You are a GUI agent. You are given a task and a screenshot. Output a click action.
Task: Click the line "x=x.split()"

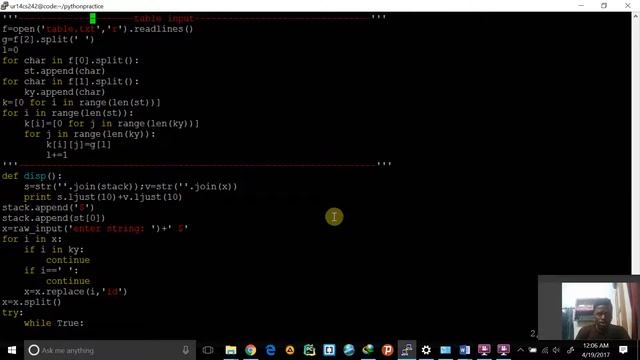click(x=31, y=302)
